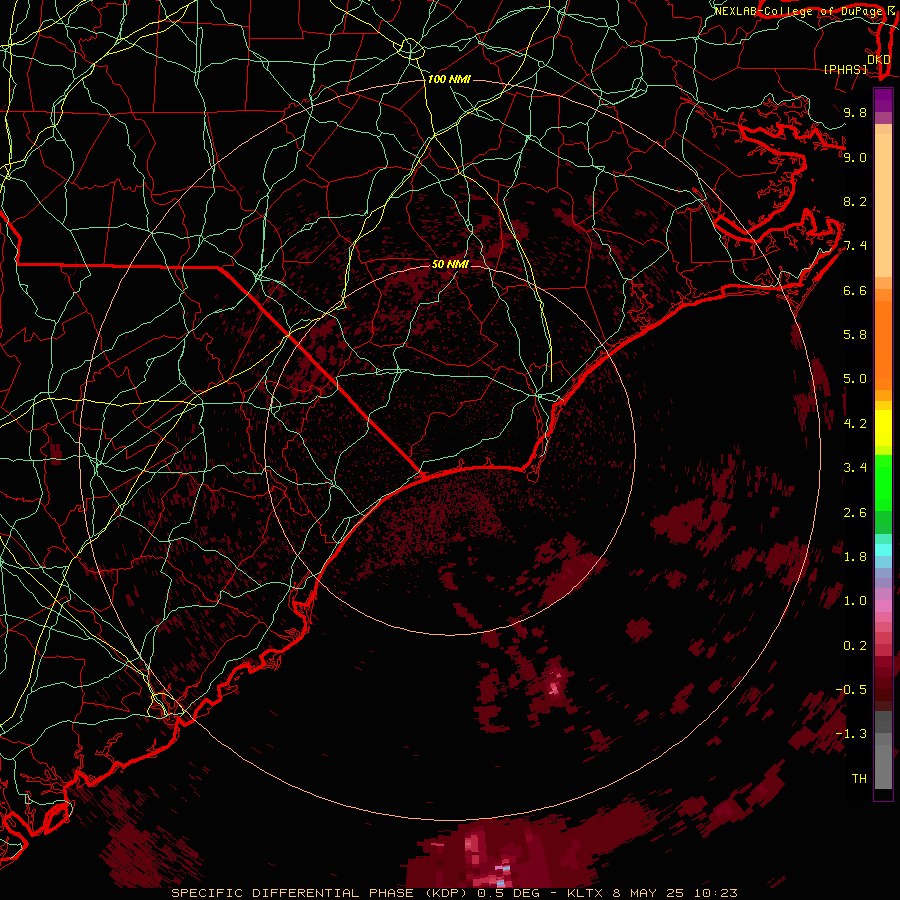Click the 8.2 value on the color scale
900x900 pixels.
click(855, 201)
